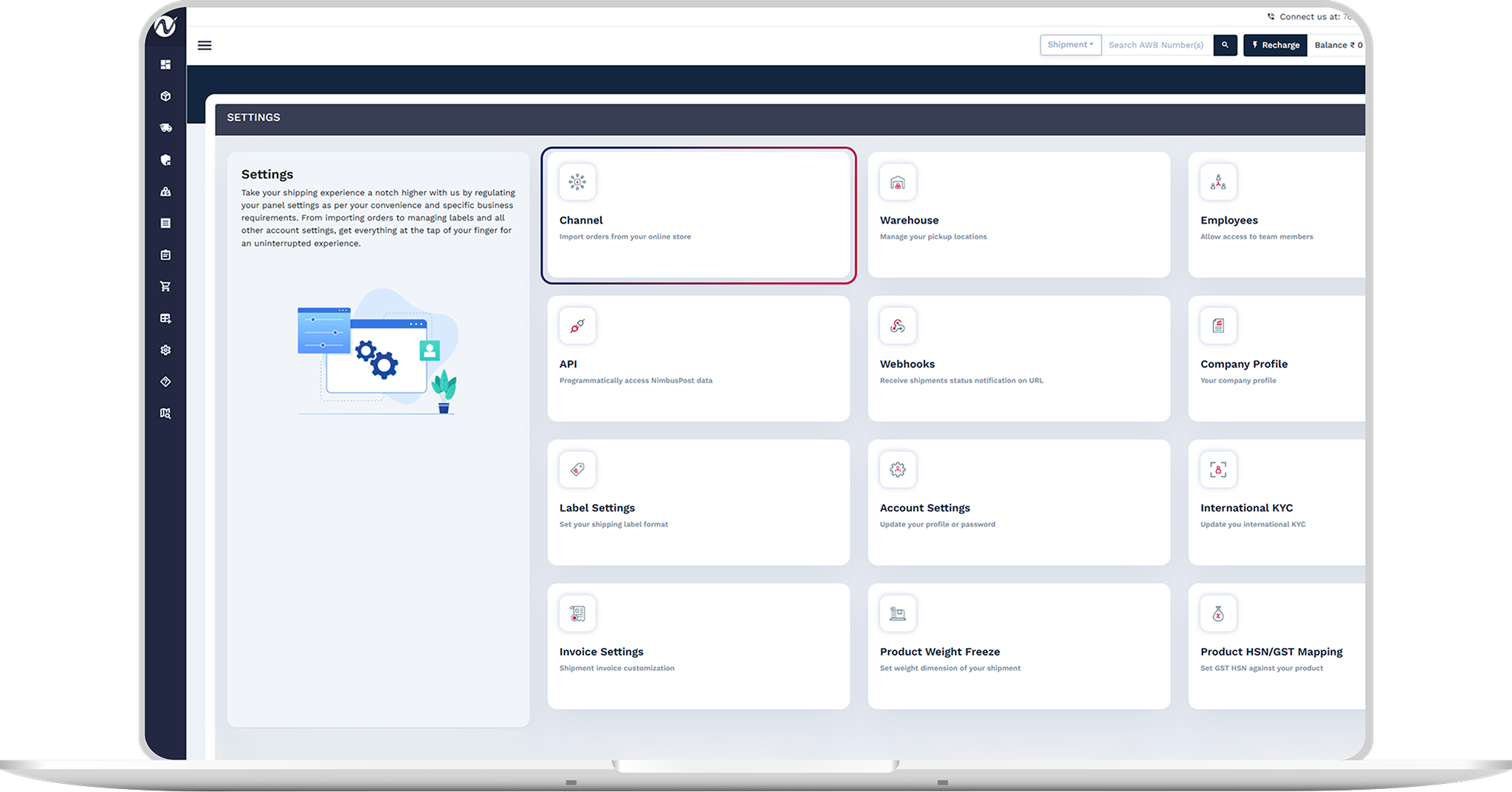The height and width of the screenshot is (792, 1512).
Task: Open the dashboard icon in sidebar
Action: click(165, 65)
